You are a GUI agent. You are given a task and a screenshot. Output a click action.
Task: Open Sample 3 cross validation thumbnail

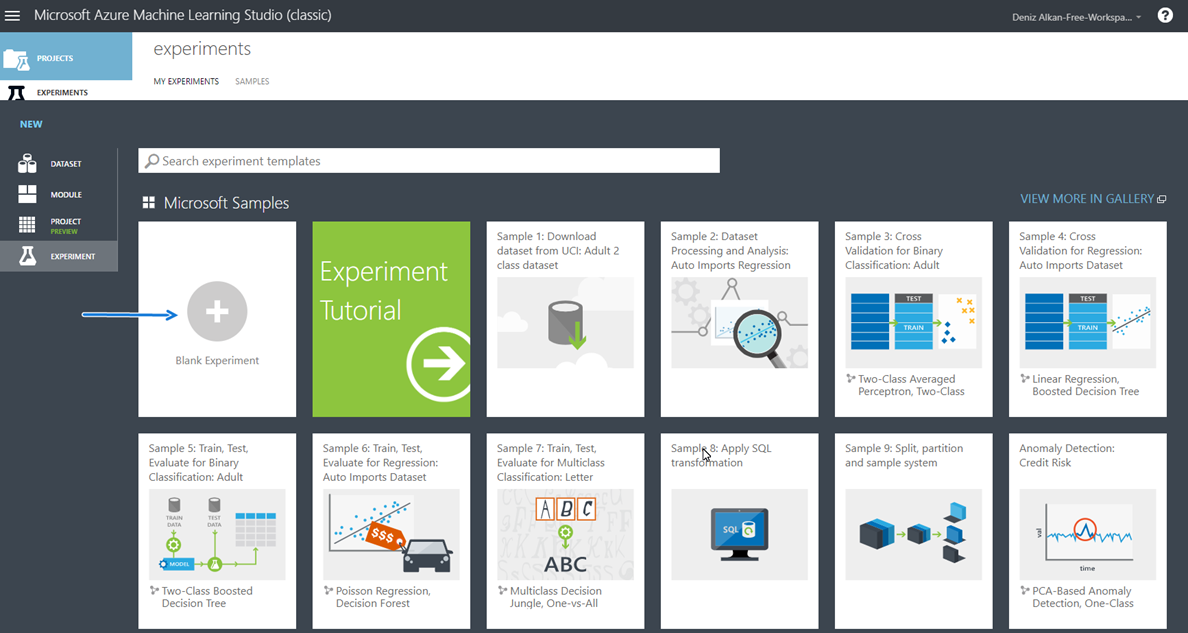click(913, 322)
